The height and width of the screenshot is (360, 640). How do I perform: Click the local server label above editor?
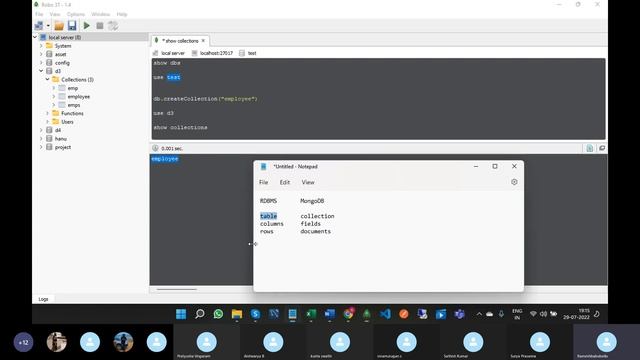(x=173, y=53)
